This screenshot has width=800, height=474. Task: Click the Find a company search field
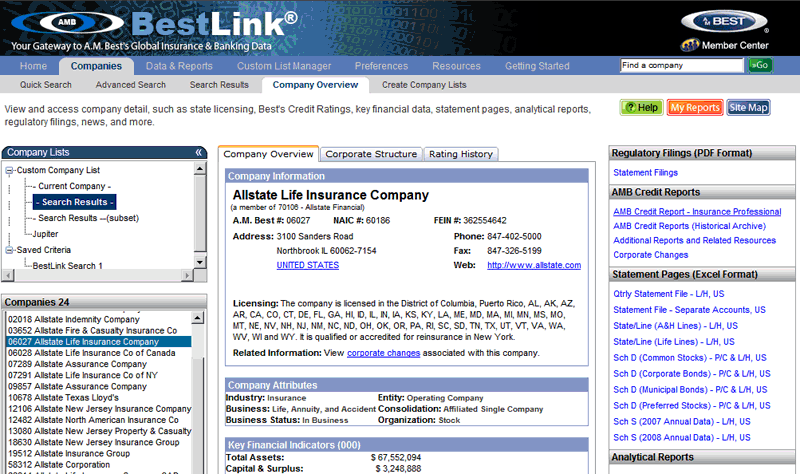pos(682,65)
